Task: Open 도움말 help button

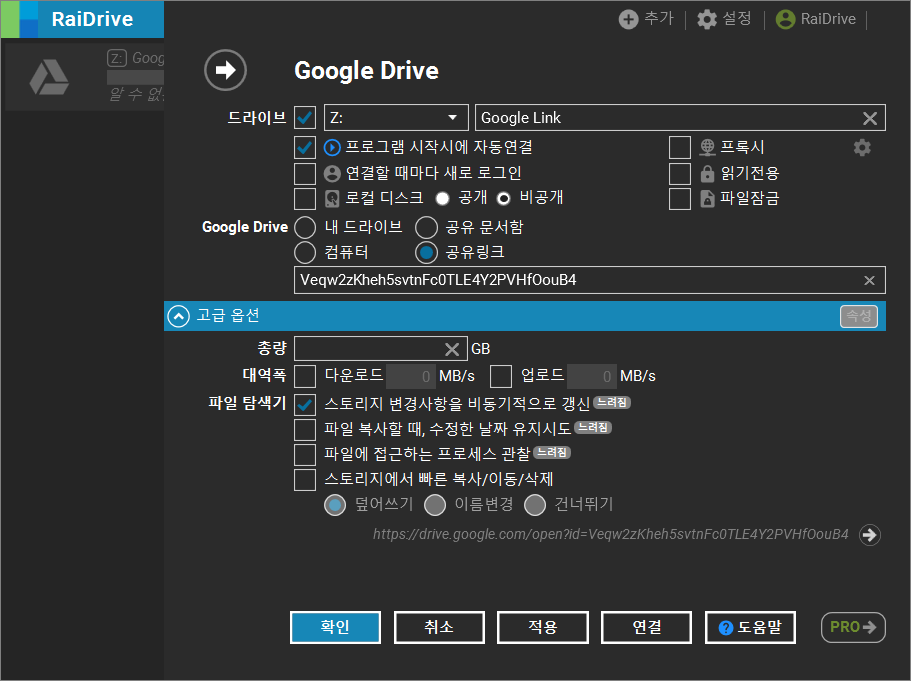Action: (x=750, y=628)
